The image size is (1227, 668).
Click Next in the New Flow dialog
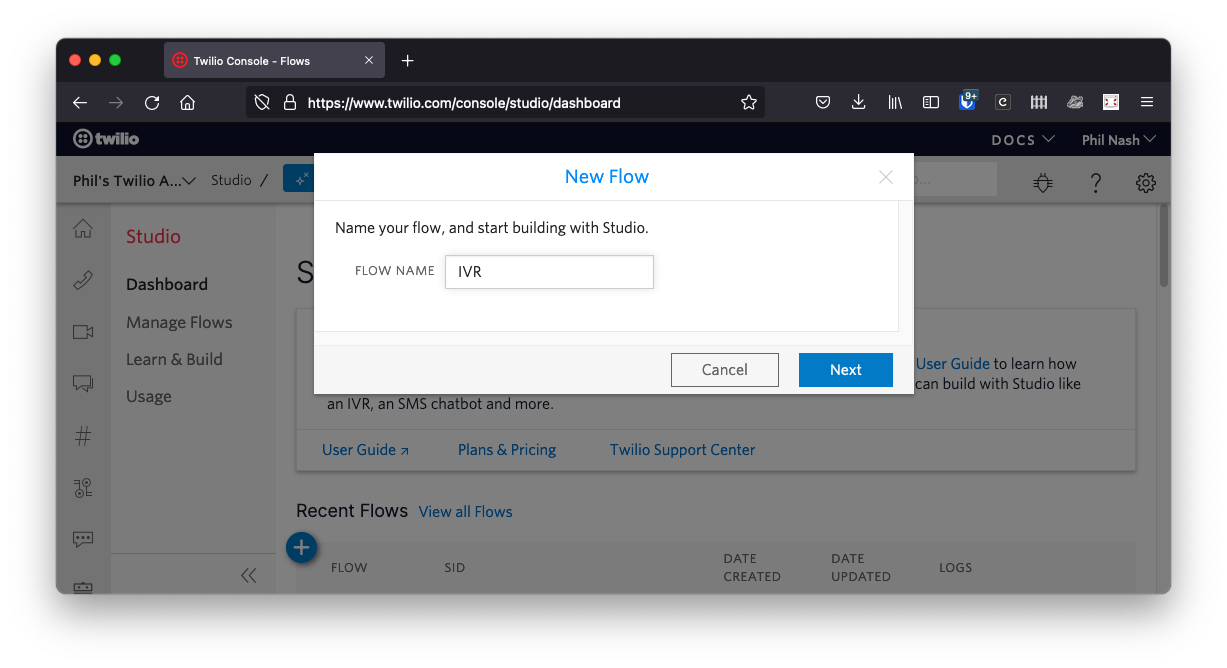coord(846,370)
